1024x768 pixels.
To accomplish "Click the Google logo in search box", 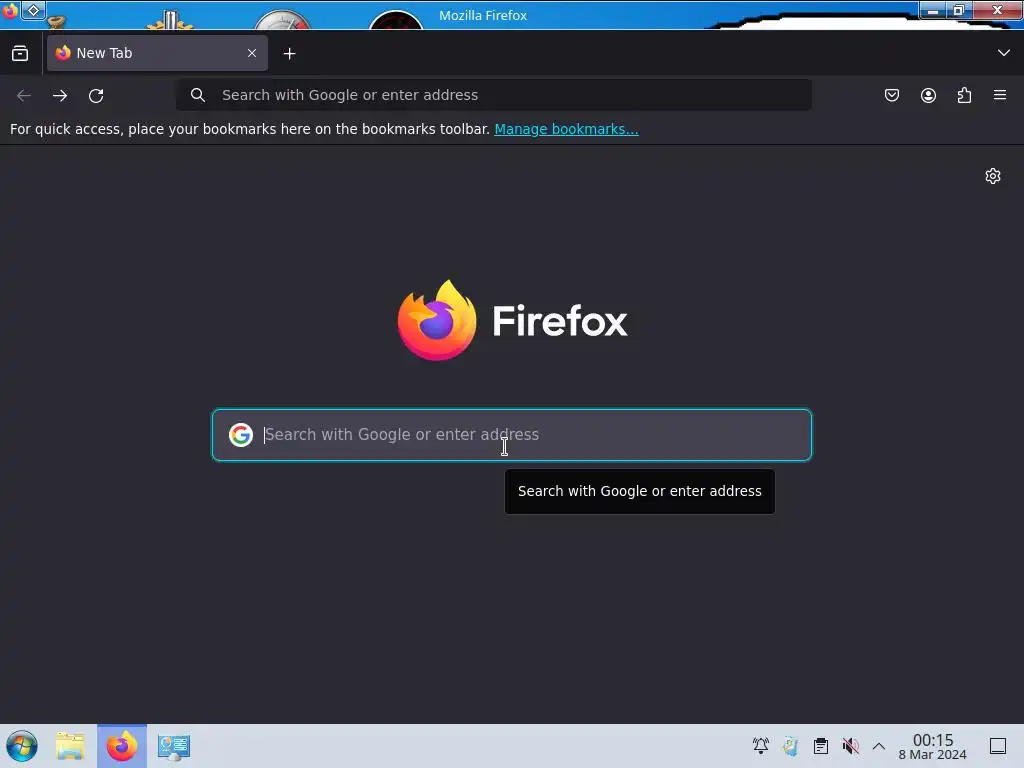I will [x=241, y=435].
